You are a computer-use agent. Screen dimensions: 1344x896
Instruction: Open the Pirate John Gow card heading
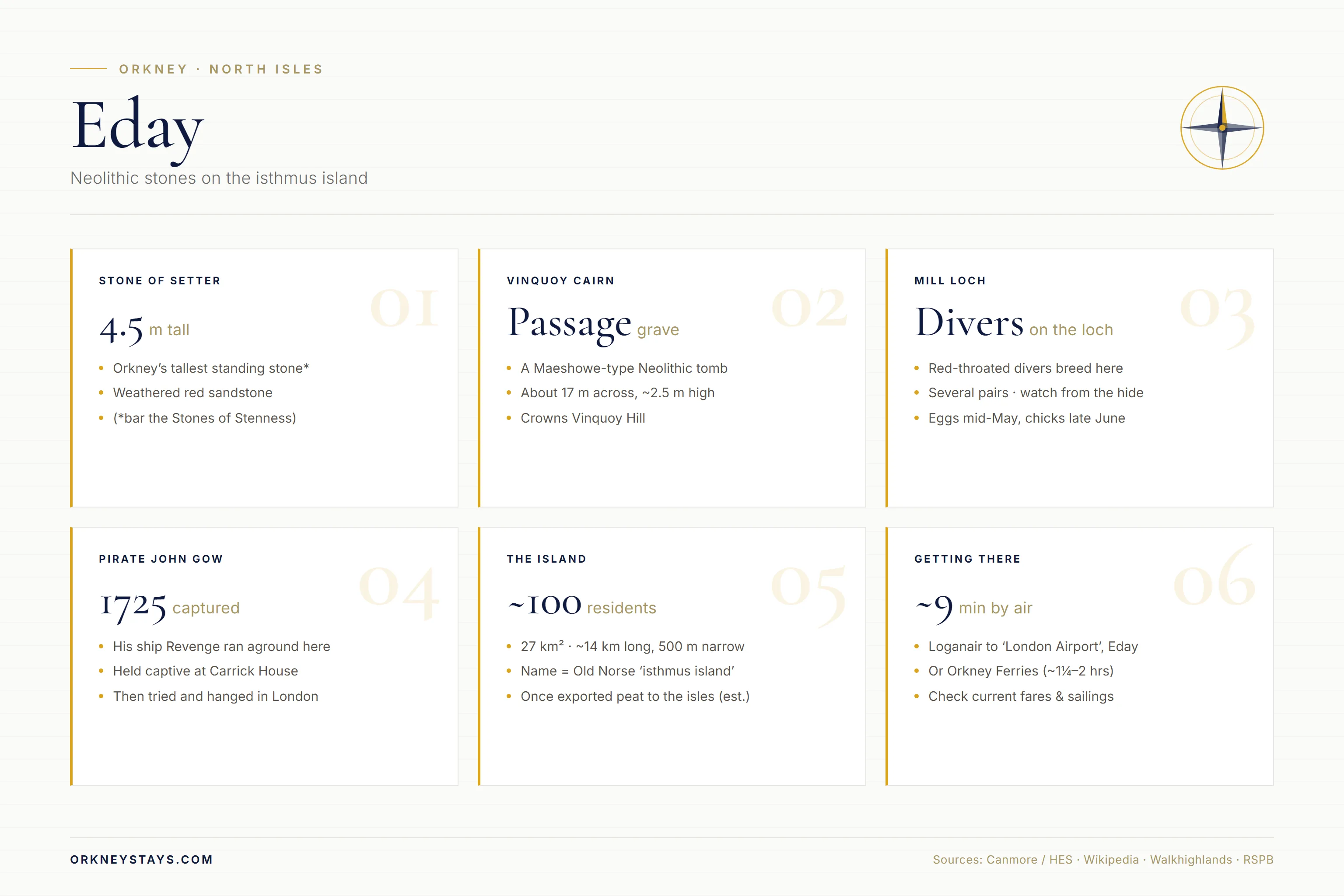pos(161,559)
